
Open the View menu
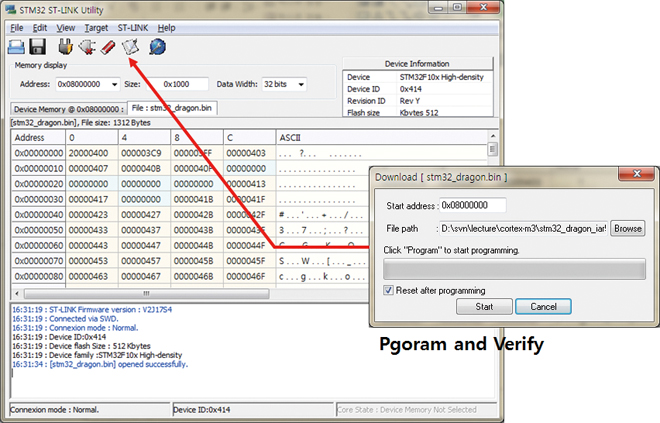click(x=66, y=28)
